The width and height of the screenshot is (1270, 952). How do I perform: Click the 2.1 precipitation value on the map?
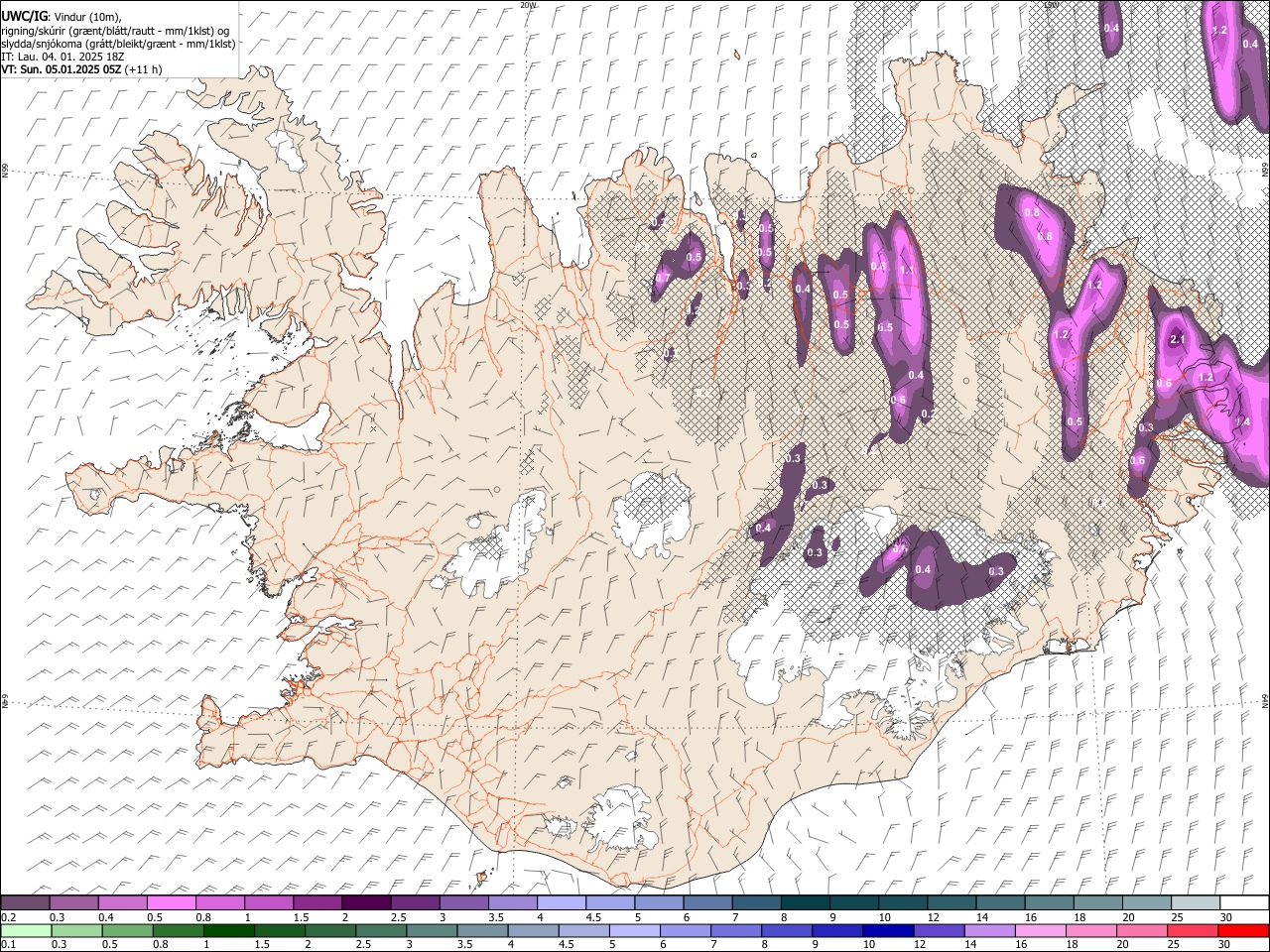[1179, 340]
